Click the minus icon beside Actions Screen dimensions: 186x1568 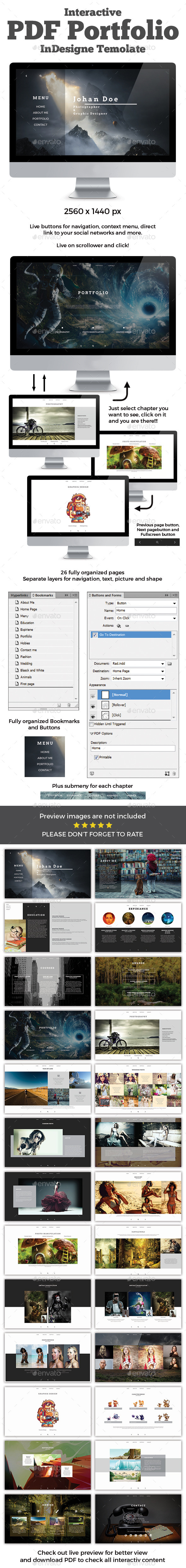126,625
